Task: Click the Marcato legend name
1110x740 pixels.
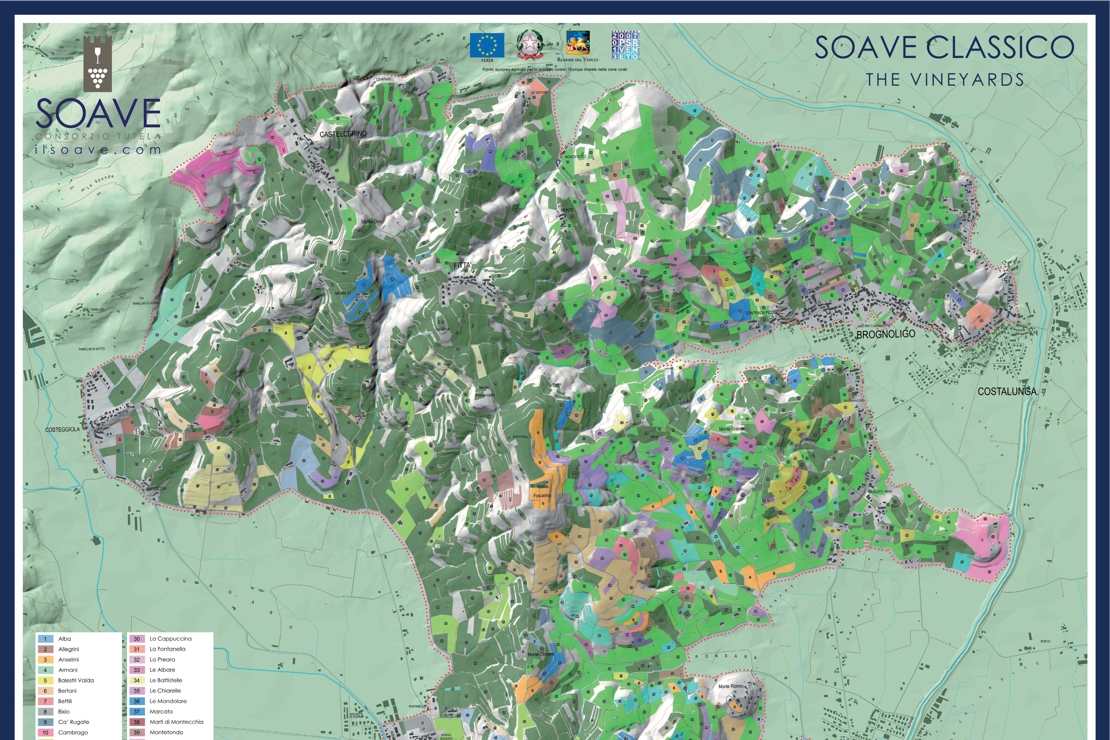Action: click(x=161, y=712)
